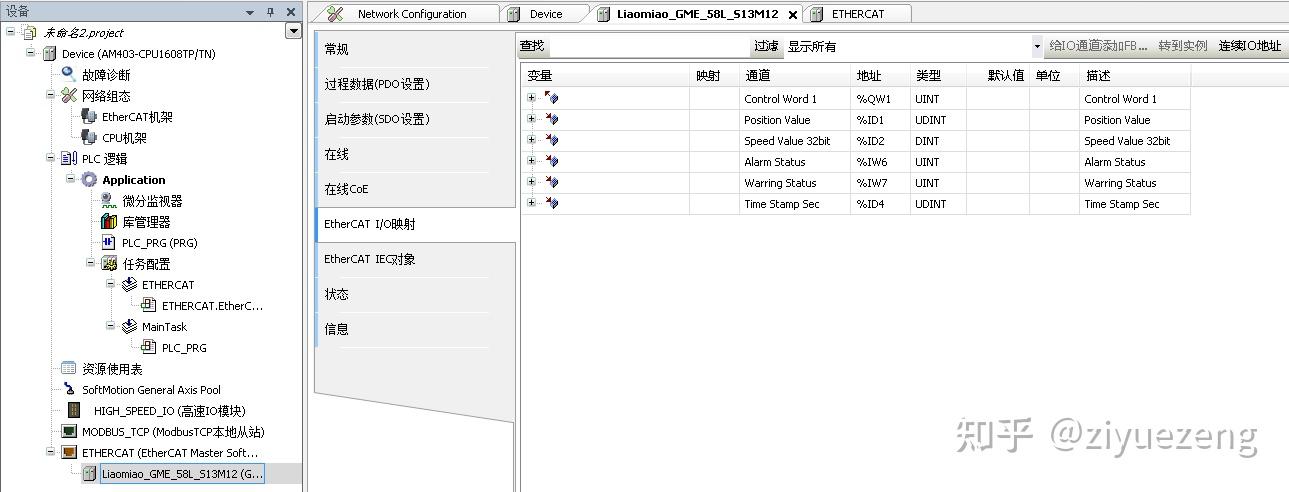The width and height of the screenshot is (1289, 492).
Task: Click the HIGH_SPEED_IO module icon
Action: tap(74, 411)
